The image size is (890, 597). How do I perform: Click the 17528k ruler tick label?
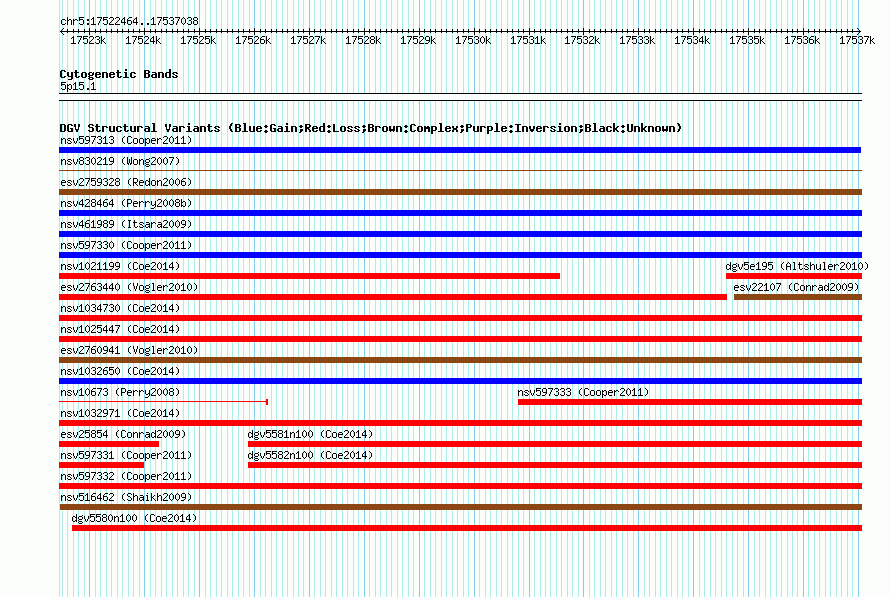click(363, 40)
